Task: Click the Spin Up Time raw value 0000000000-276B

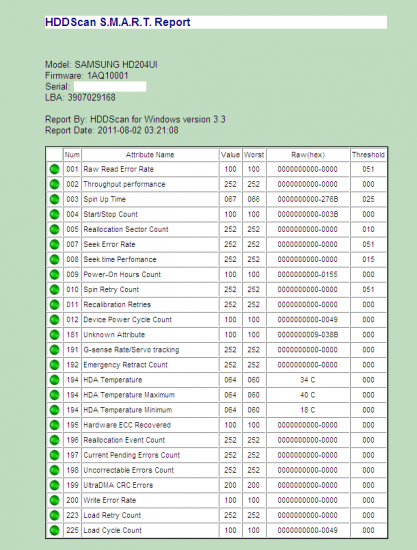Action: pyautogui.click(x=308, y=200)
